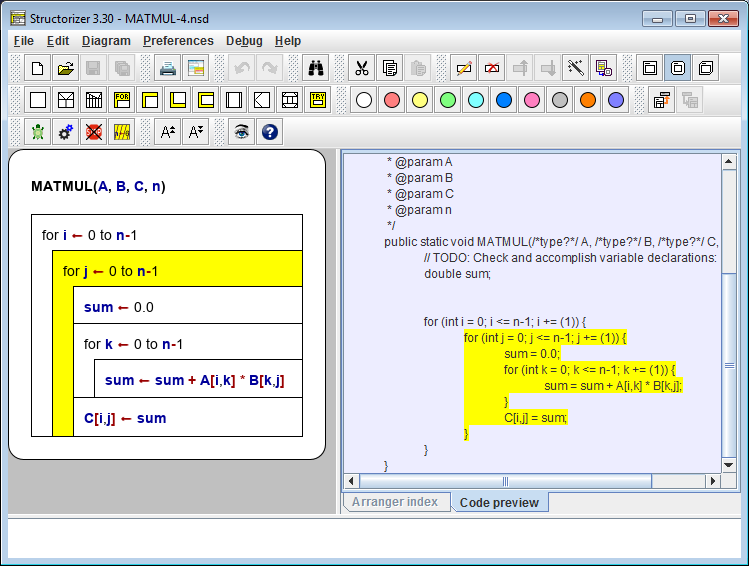Click the code preview scroll-up arrow
This screenshot has width=749, height=566.
(728, 161)
